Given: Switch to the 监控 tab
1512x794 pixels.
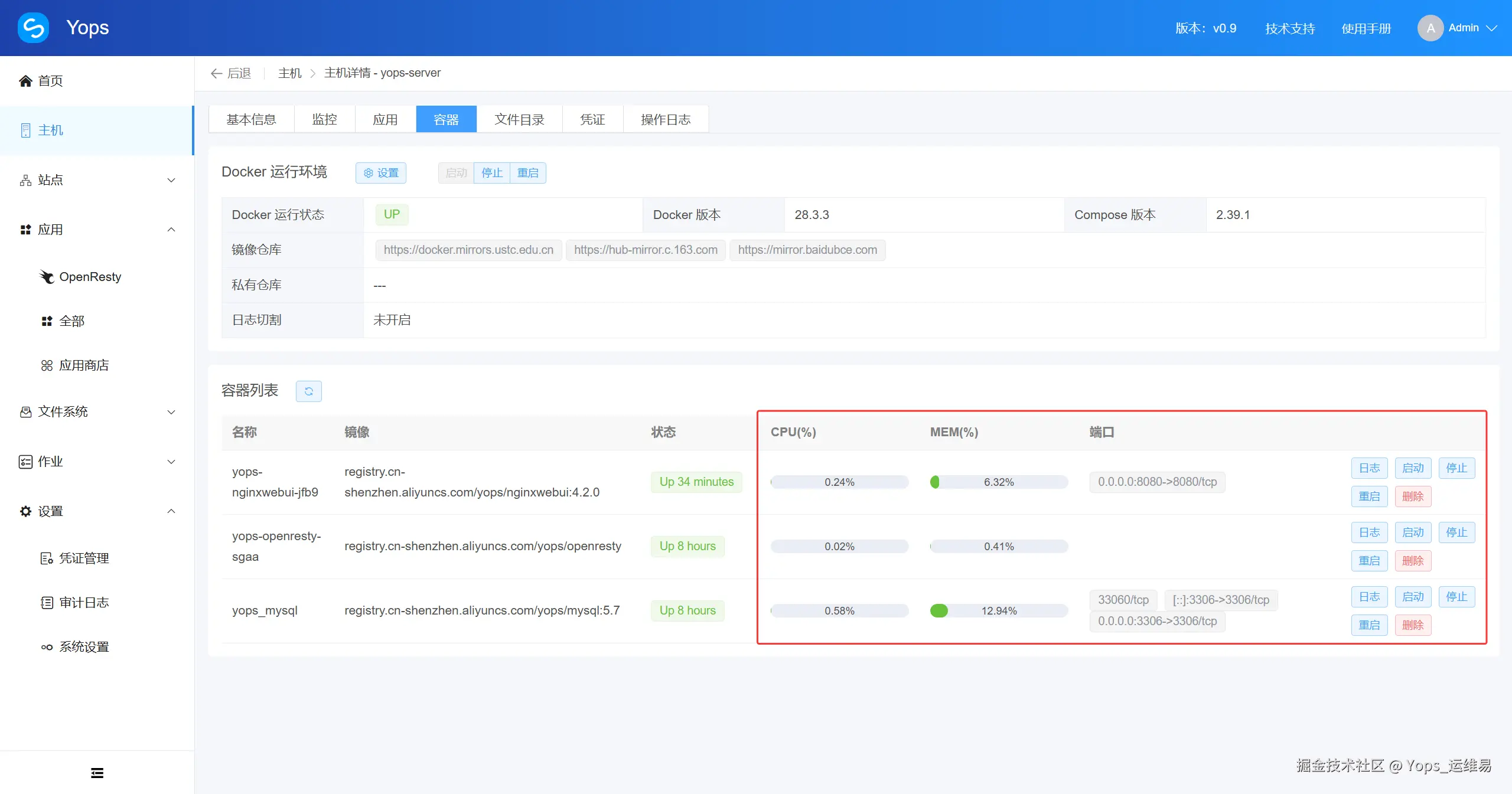Looking at the screenshot, I should [x=324, y=120].
